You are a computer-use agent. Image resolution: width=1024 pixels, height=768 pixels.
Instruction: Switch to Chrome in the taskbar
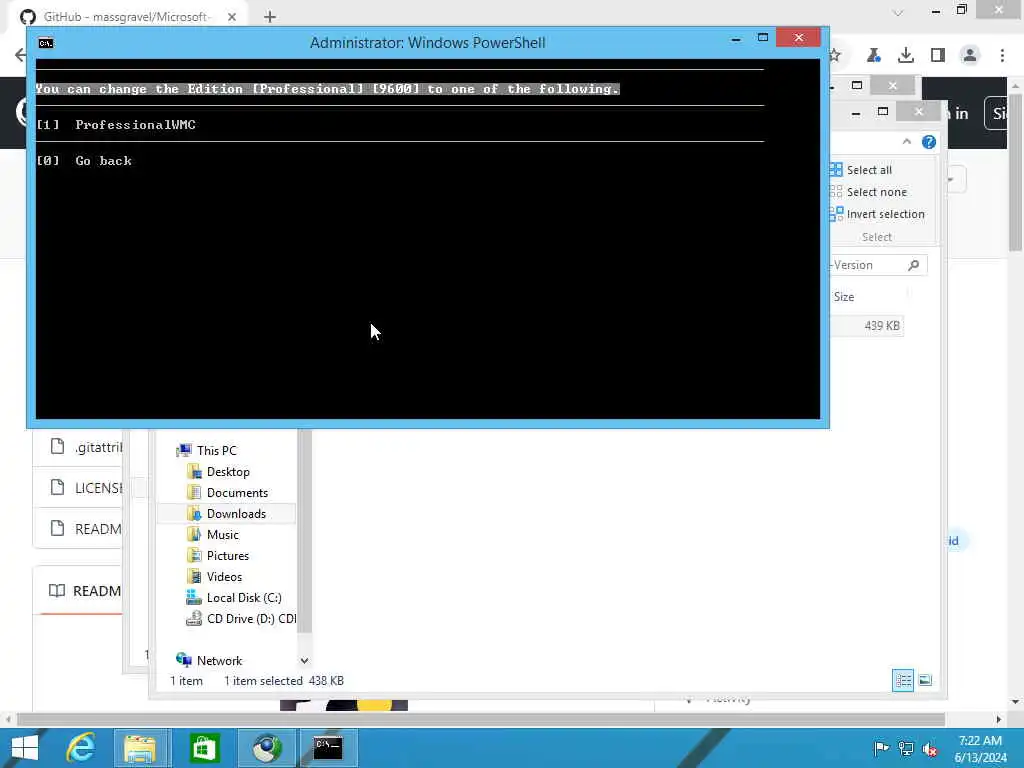266,748
